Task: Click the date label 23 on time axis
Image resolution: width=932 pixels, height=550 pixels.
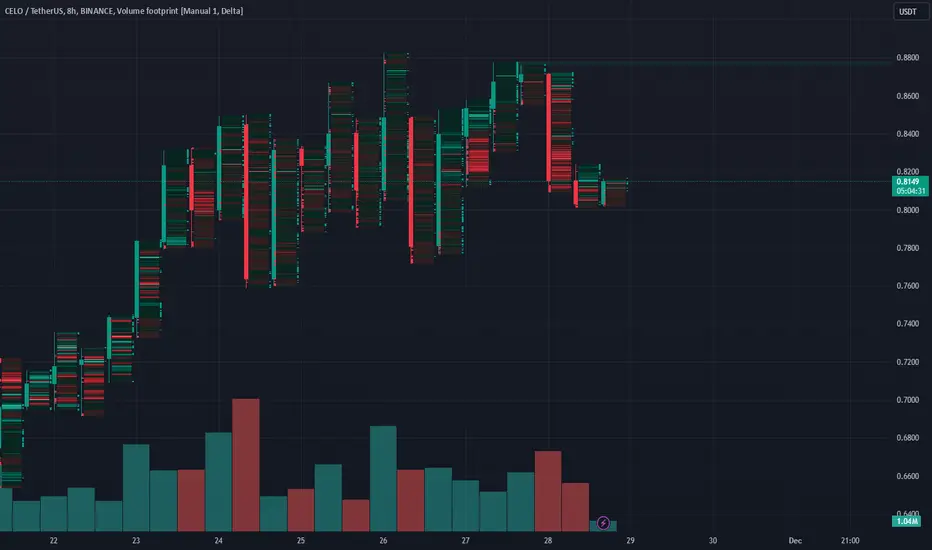Action: click(136, 540)
